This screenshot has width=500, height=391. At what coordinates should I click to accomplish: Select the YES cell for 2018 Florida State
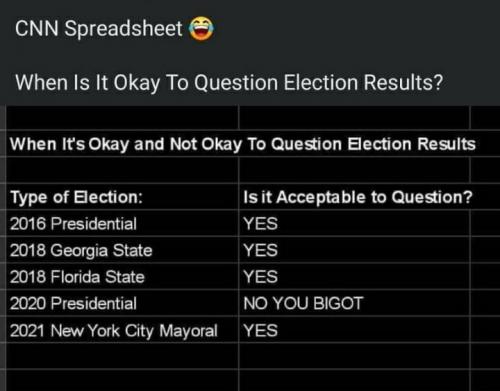[354, 277]
